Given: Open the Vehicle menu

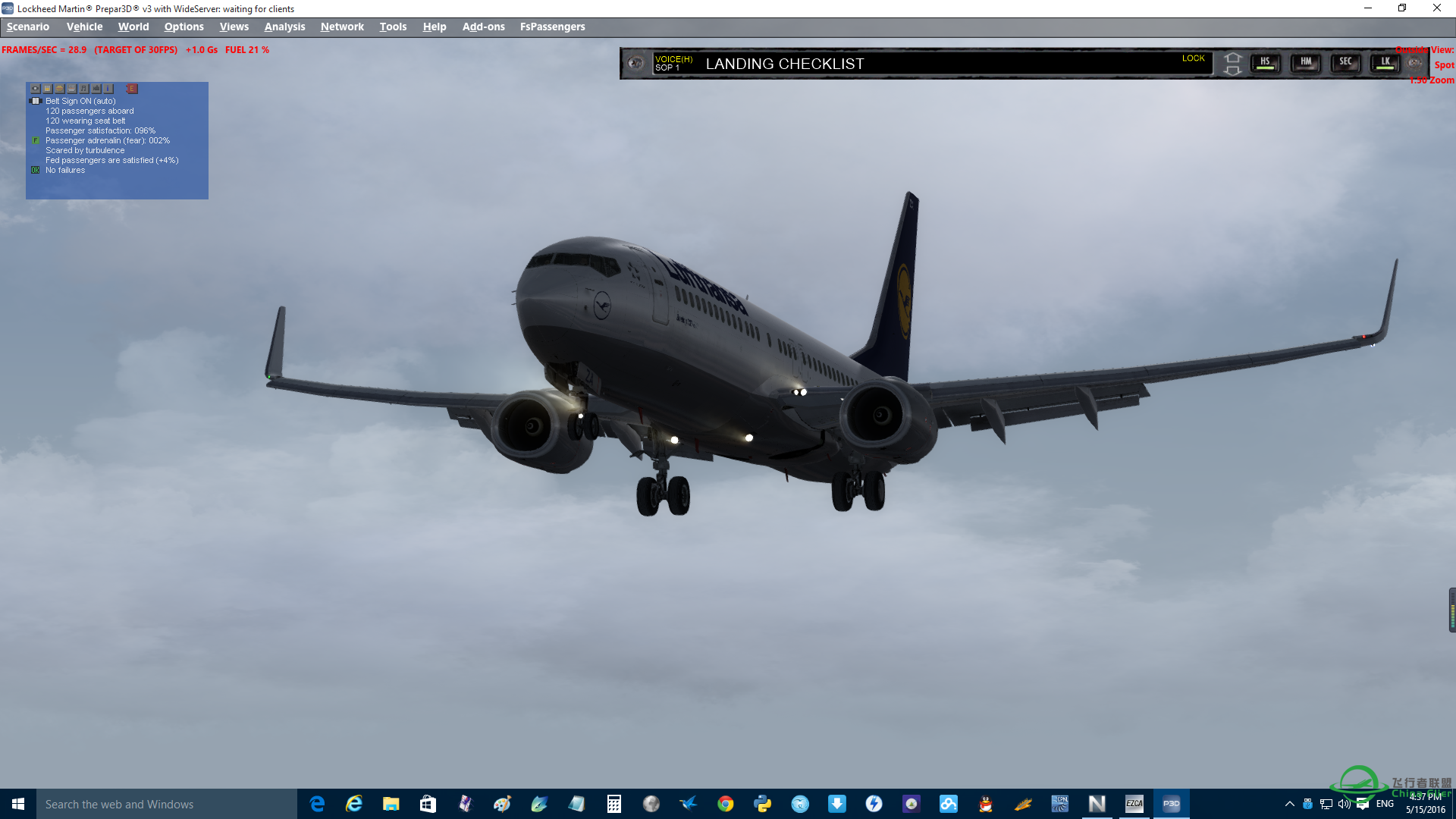Looking at the screenshot, I should pyautogui.click(x=83, y=26).
